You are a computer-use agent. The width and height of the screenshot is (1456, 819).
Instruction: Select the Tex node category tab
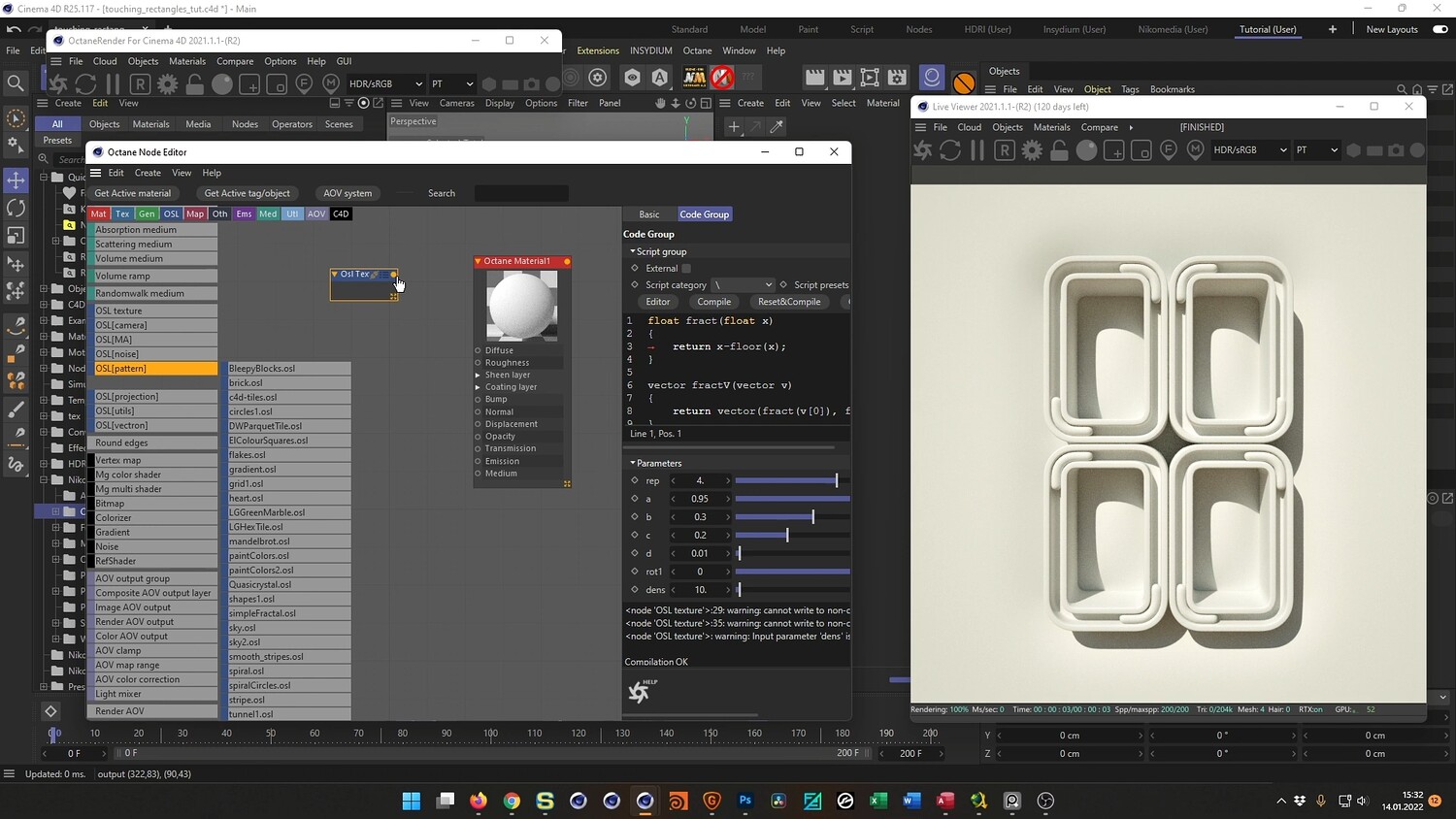click(x=122, y=214)
